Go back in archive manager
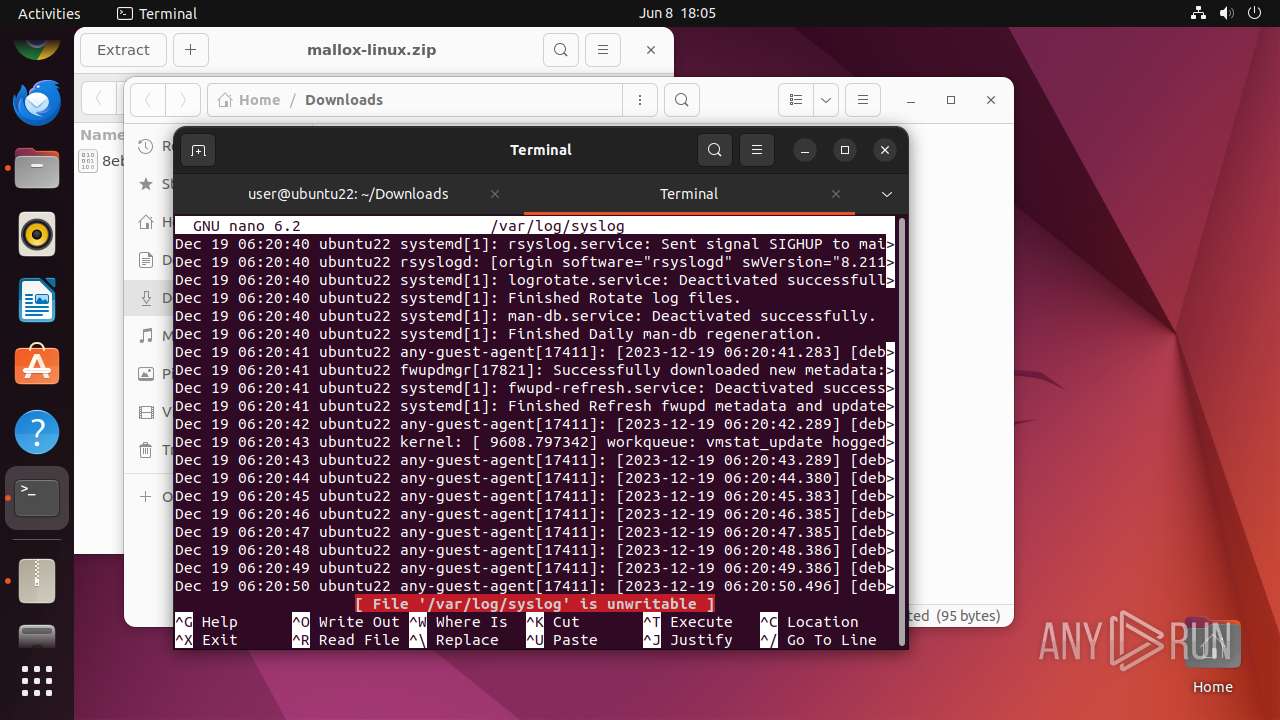 point(98,100)
